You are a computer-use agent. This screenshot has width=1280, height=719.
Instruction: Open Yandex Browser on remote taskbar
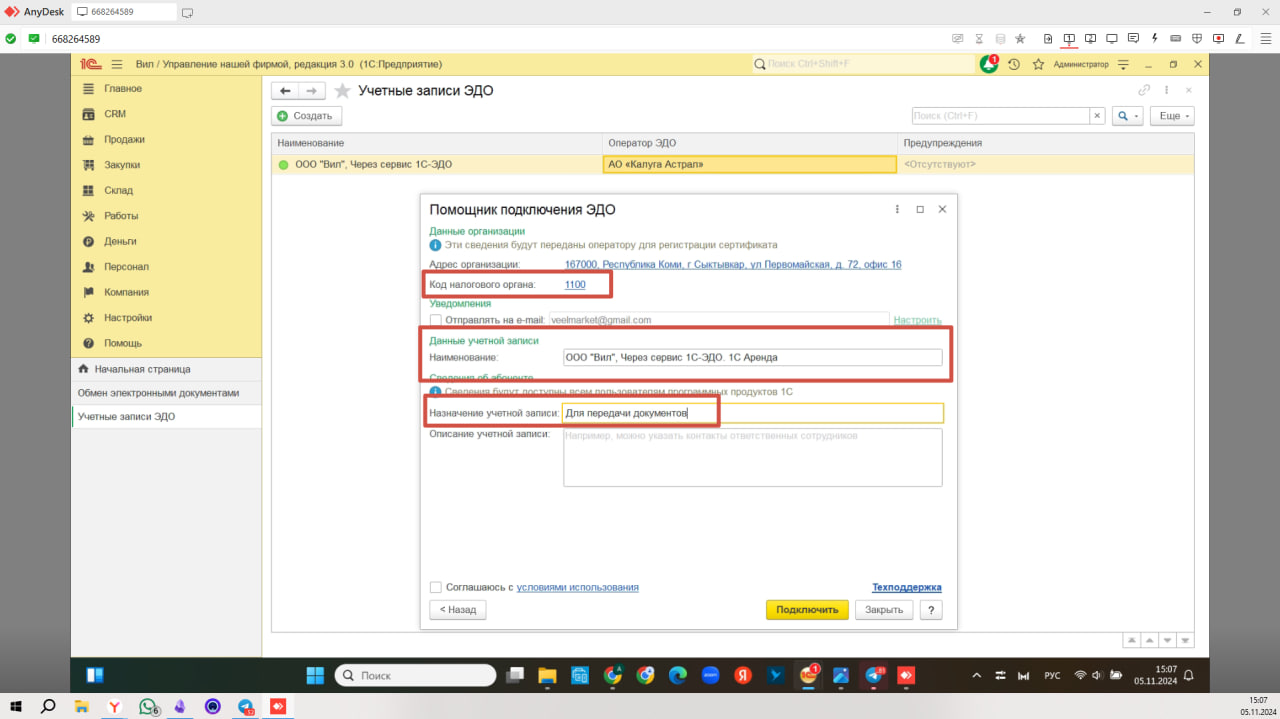coord(743,675)
